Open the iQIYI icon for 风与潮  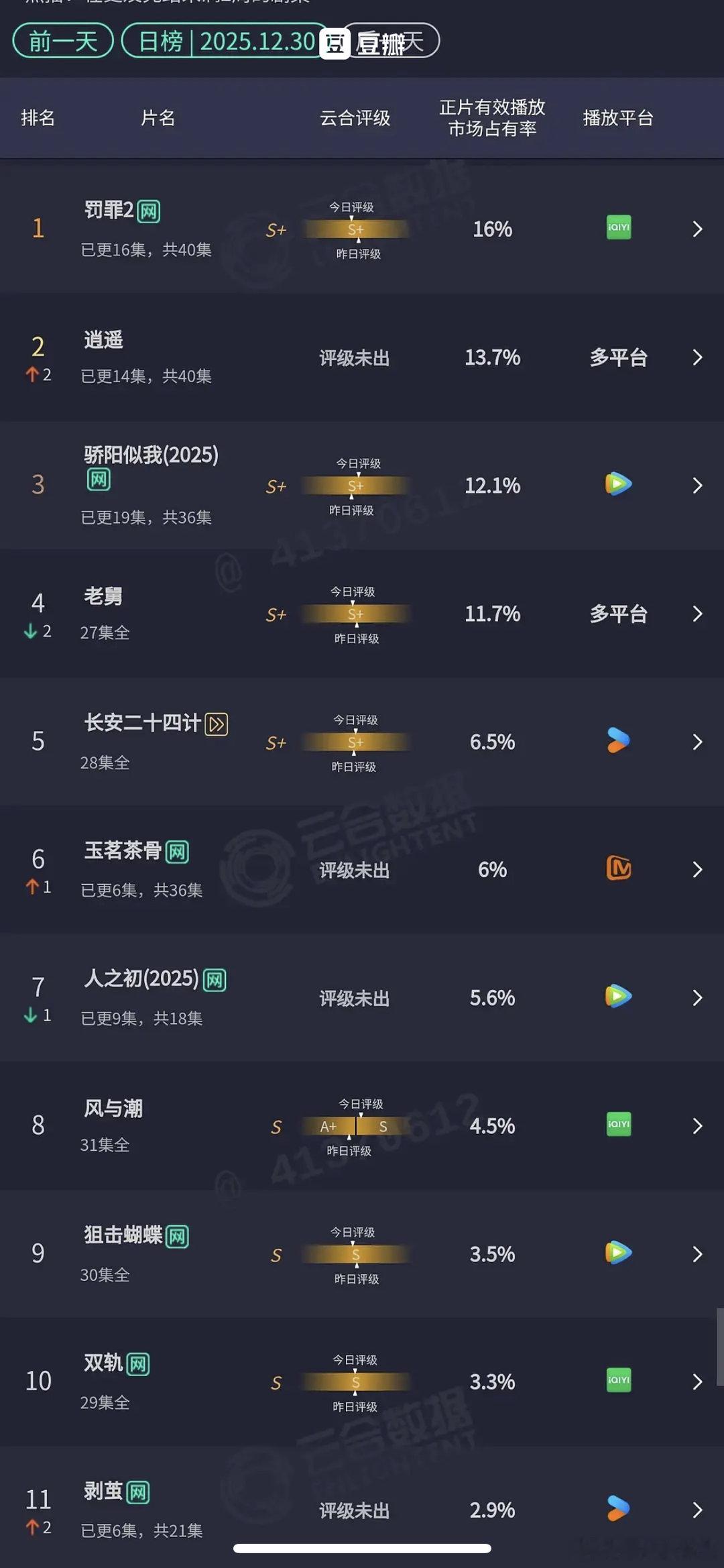pos(617,1125)
